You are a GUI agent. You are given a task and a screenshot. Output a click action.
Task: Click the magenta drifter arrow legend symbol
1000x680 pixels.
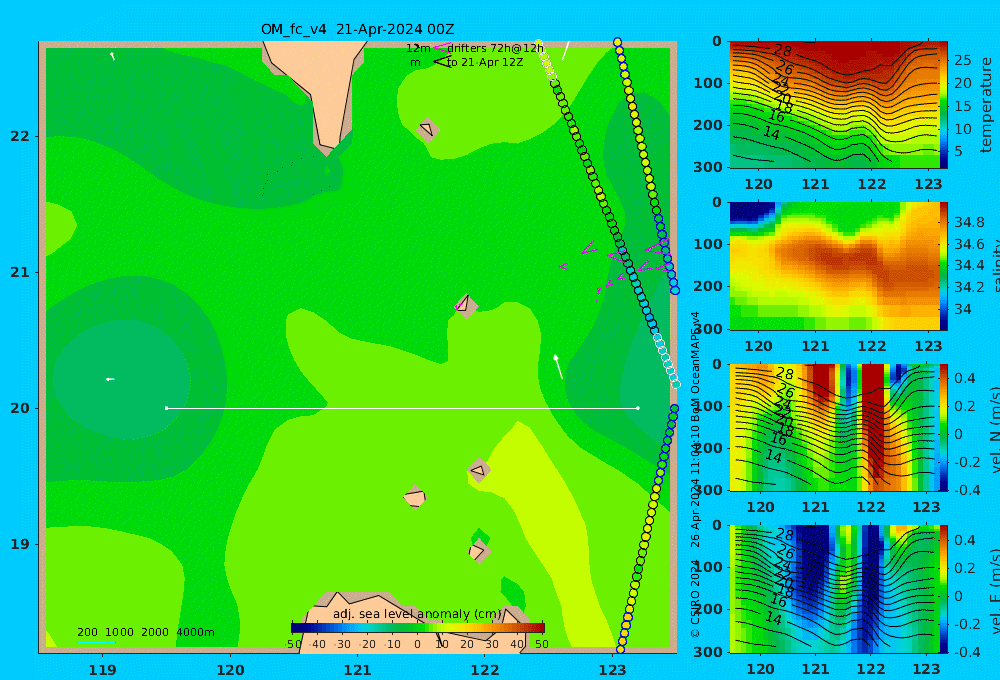[441, 48]
